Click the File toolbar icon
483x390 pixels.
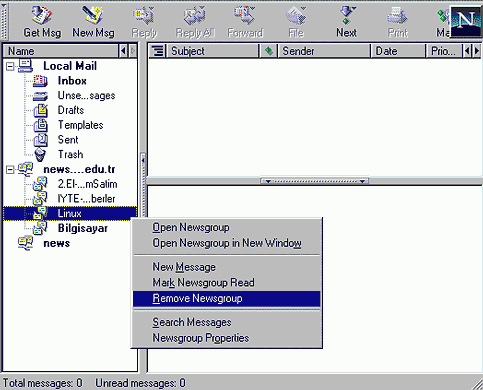tap(296, 15)
